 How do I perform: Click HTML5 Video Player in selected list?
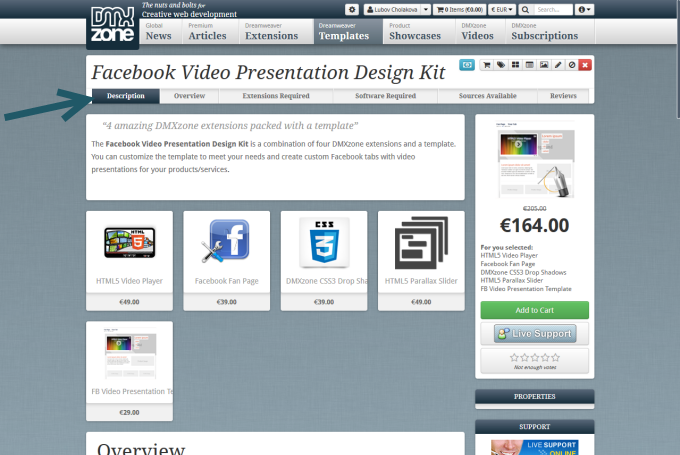(509, 255)
